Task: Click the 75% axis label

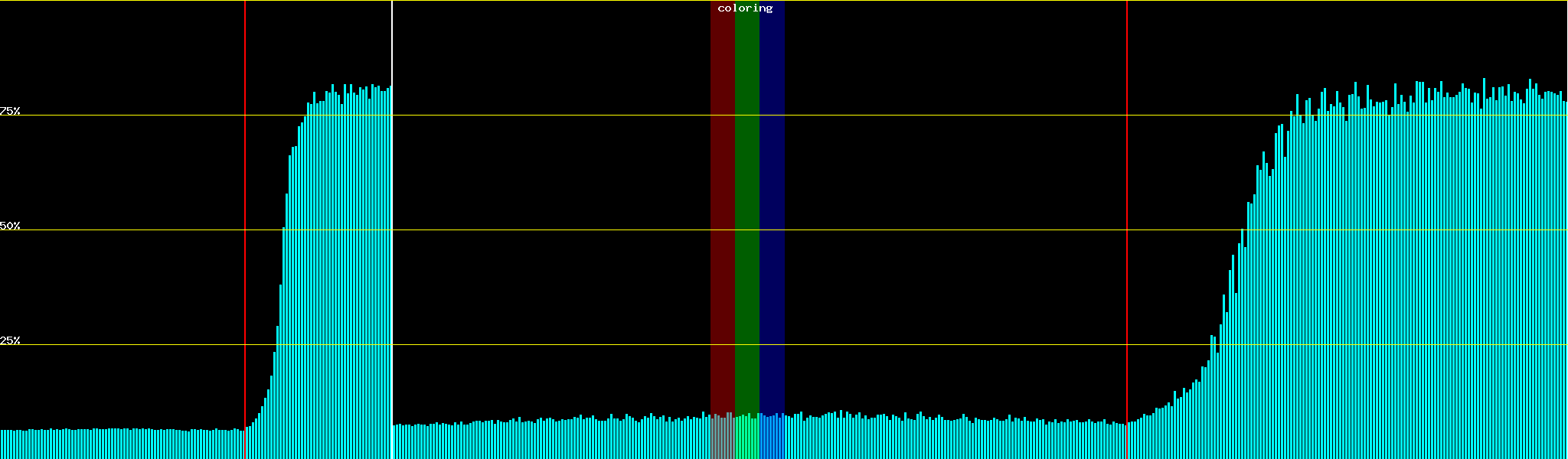Action: (10, 111)
